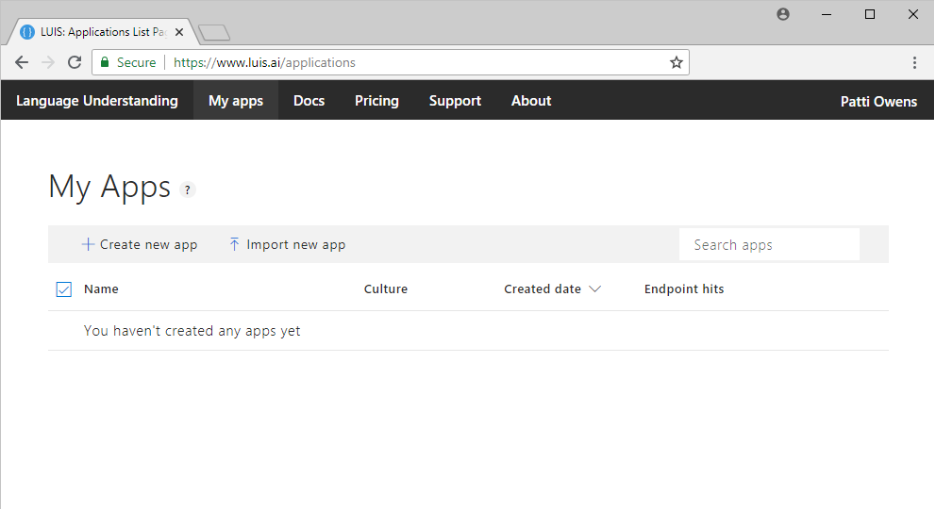Viewport: 934px width, 509px height.
Task: Reload the page with refresh icon
Action: pyautogui.click(x=74, y=63)
